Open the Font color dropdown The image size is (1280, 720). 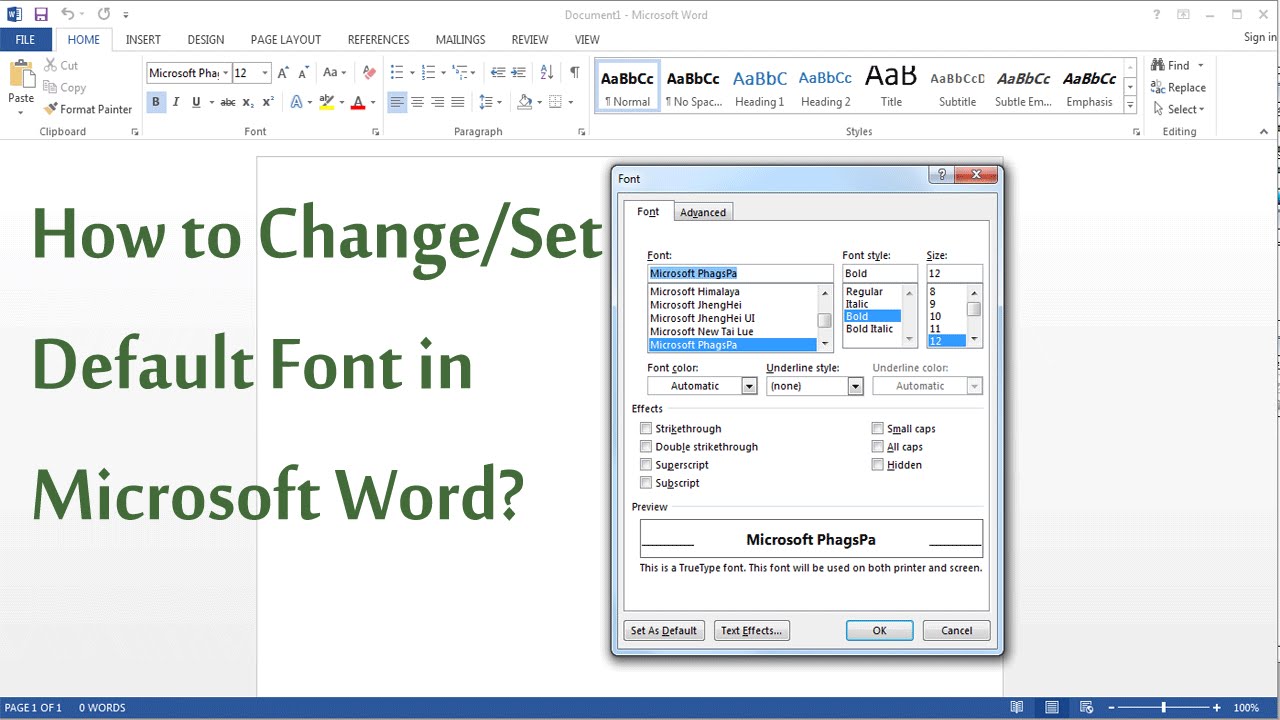[x=702, y=386]
